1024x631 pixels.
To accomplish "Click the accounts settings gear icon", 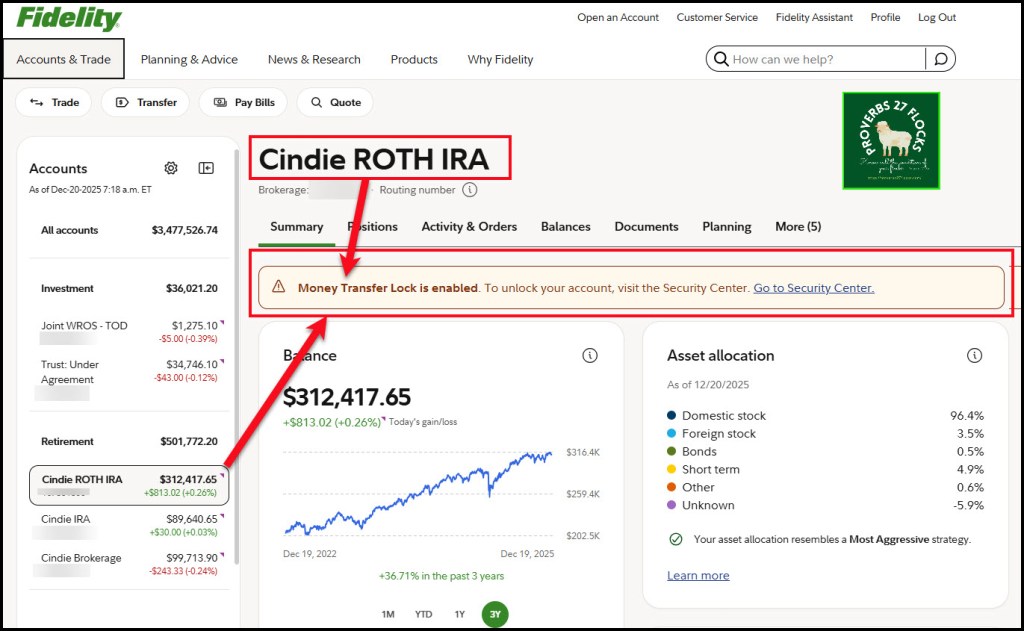I will pos(171,168).
